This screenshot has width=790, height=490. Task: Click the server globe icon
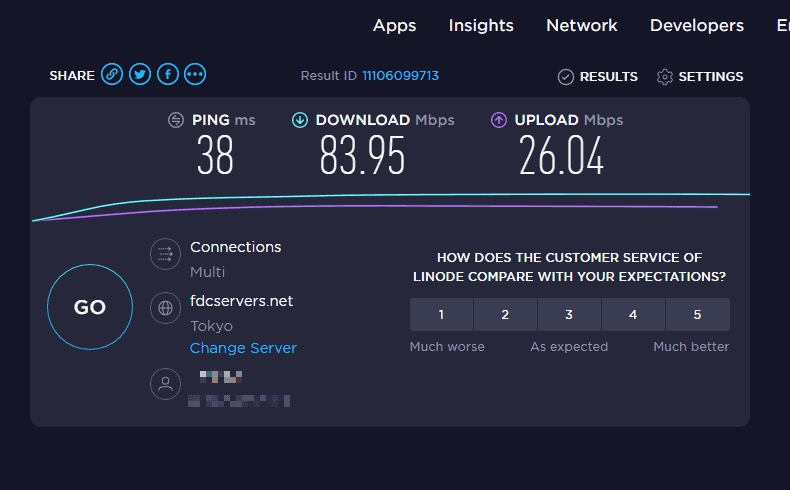[x=163, y=308]
